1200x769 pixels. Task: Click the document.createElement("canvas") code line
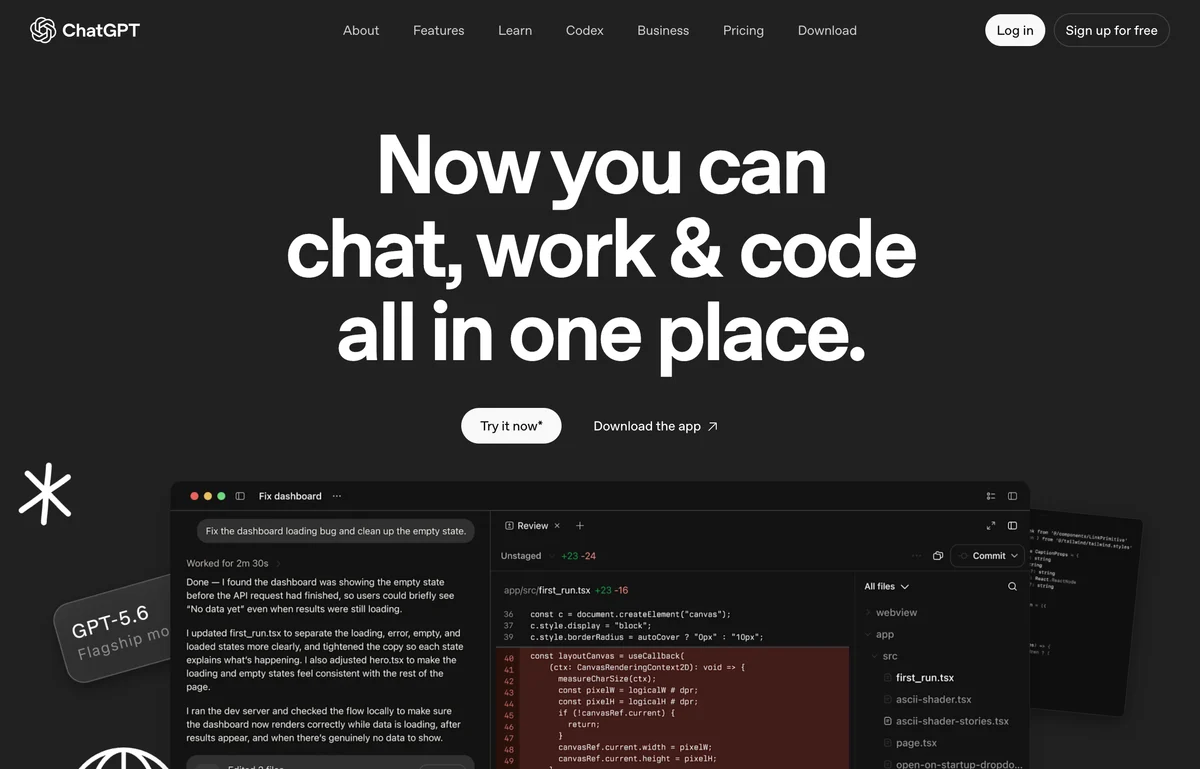[631, 614]
